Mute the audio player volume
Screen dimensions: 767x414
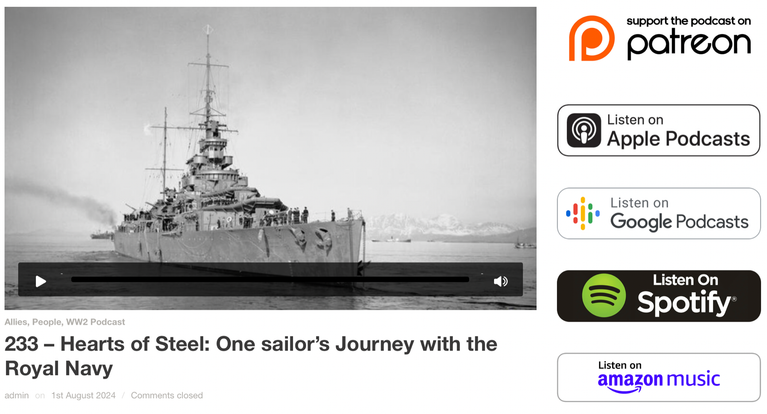[500, 281]
